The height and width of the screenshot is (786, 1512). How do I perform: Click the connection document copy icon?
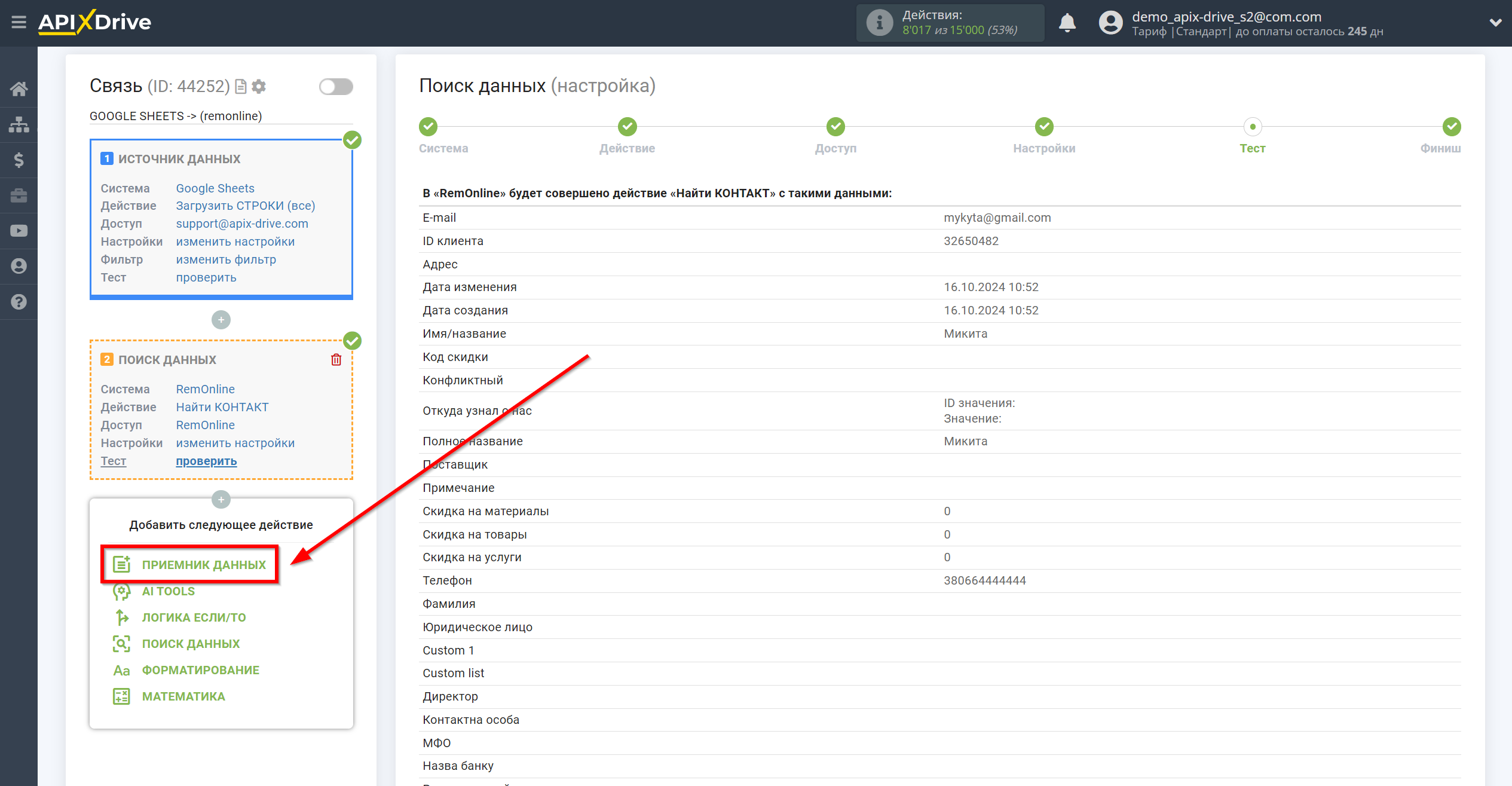click(x=241, y=87)
